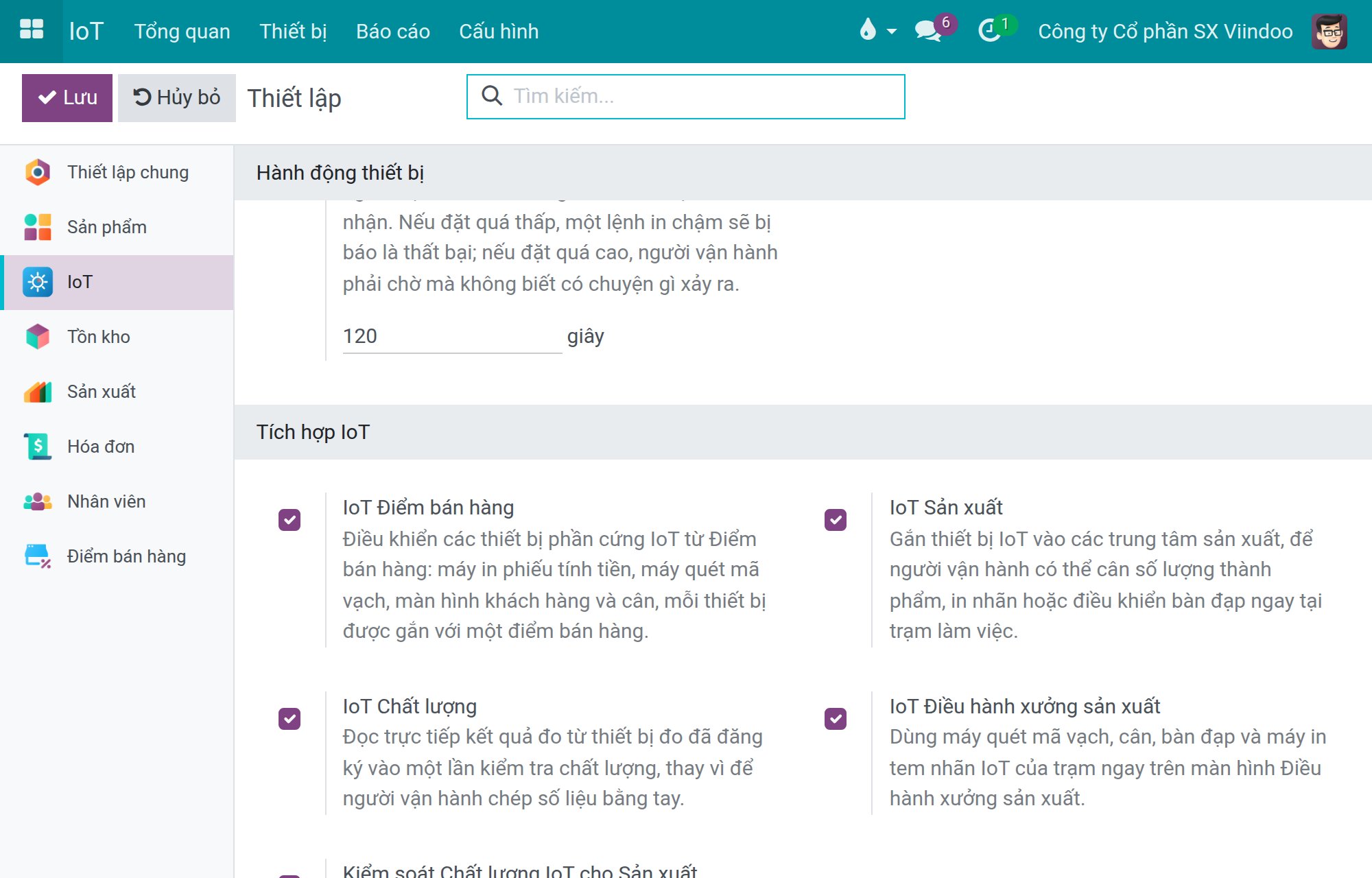Click the IoT Chất lượng setting title
This screenshot has height=878, width=1372.
point(410,706)
